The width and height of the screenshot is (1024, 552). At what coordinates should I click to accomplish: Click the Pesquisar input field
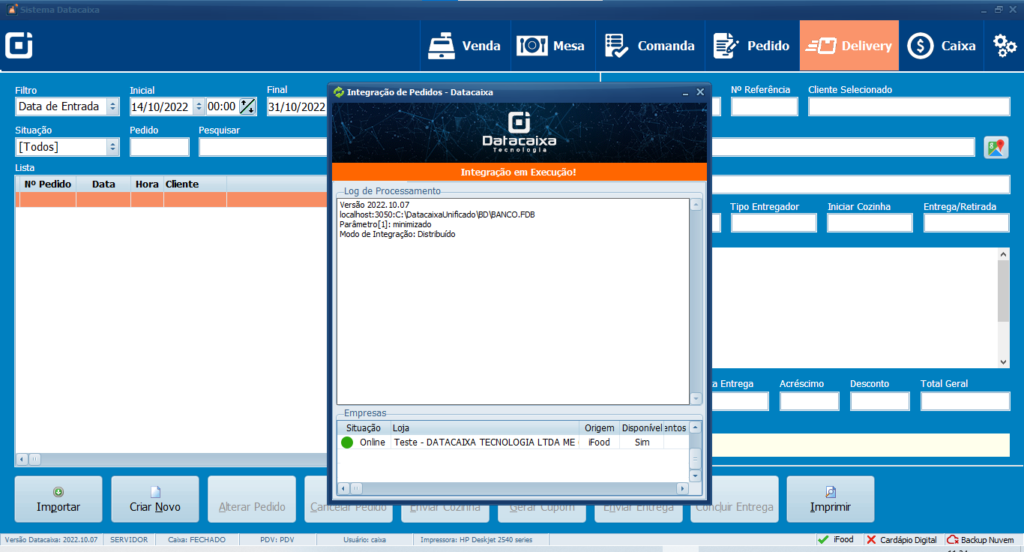tap(262, 147)
